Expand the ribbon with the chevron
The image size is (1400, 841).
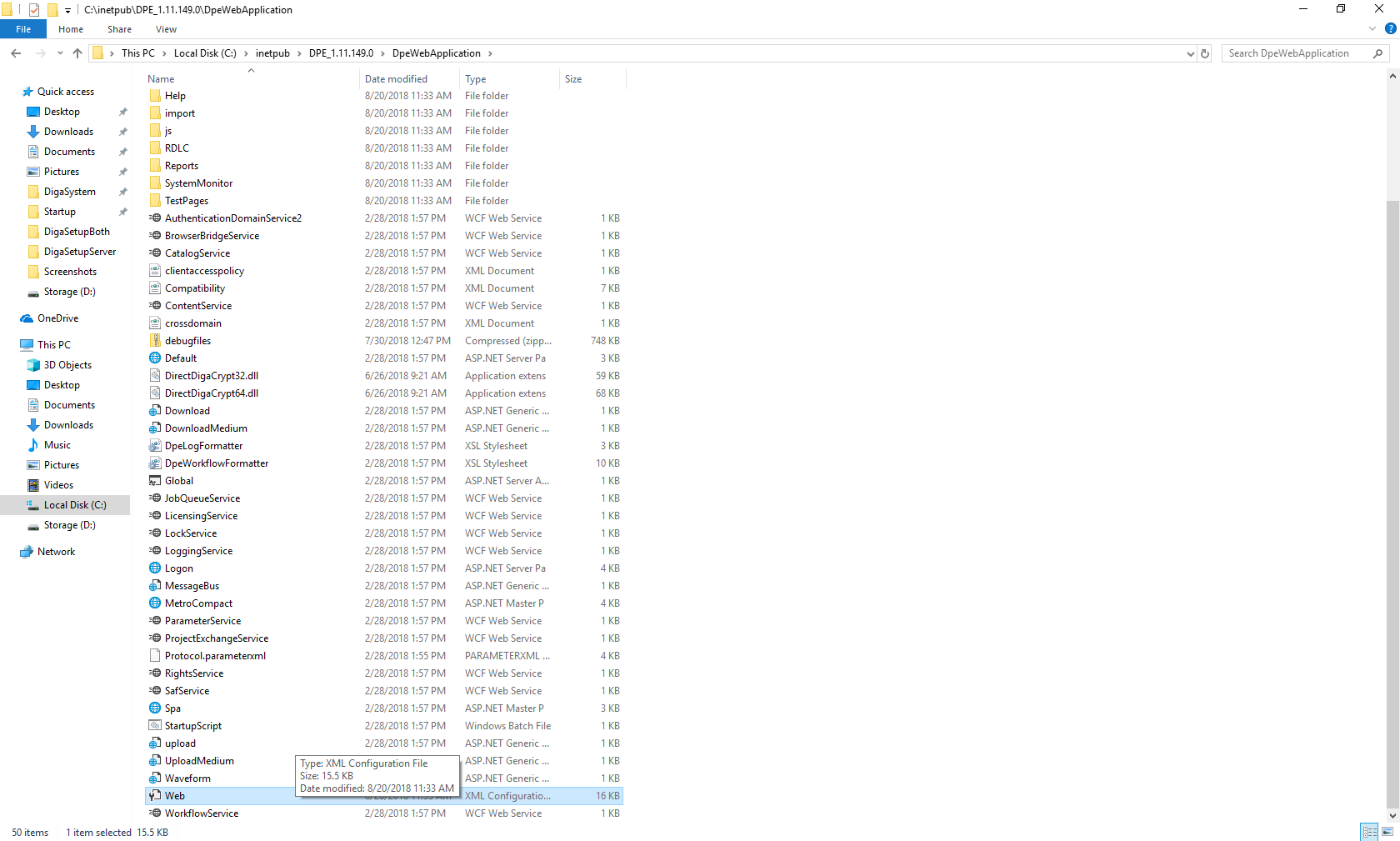[x=1372, y=29]
